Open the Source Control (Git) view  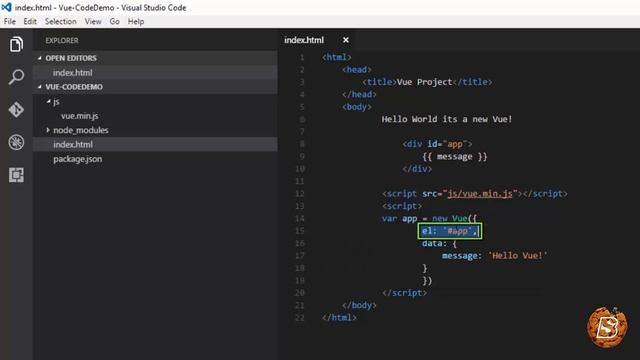click(16, 109)
